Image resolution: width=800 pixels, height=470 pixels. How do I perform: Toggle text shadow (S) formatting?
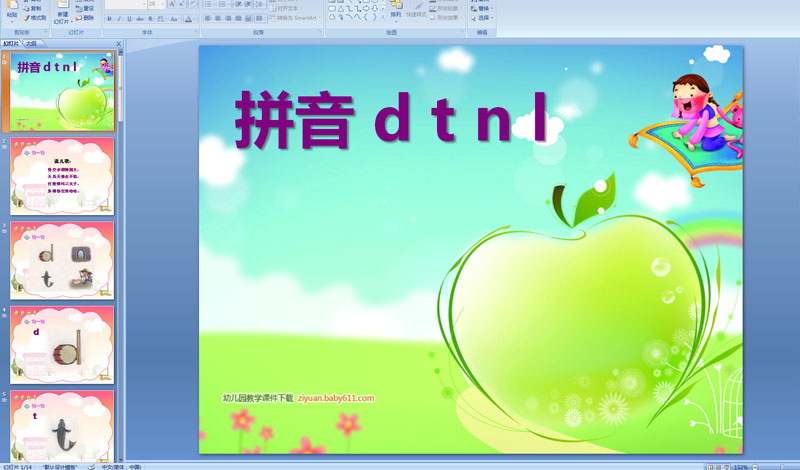coord(150,19)
